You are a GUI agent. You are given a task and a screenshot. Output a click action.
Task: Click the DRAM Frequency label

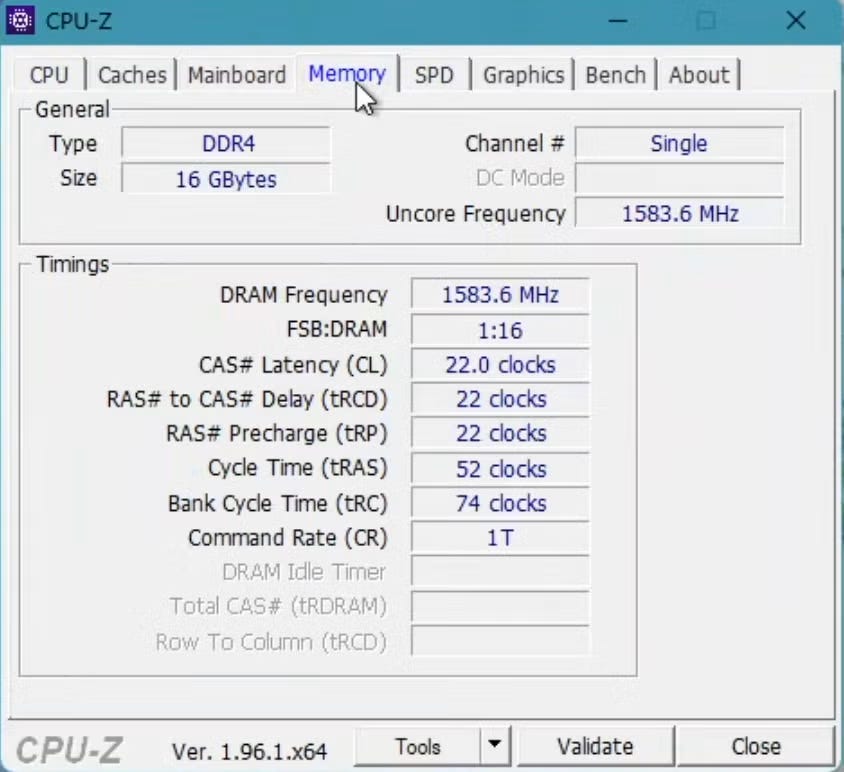click(x=304, y=294)
